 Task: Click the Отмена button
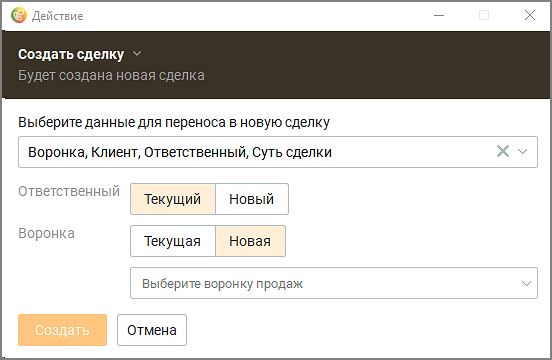click(x=152, y=330)
